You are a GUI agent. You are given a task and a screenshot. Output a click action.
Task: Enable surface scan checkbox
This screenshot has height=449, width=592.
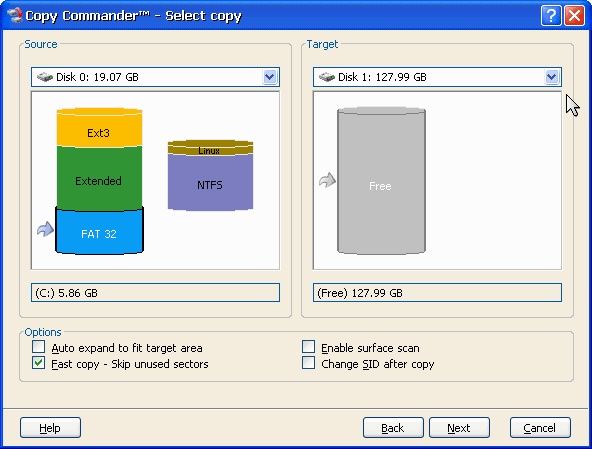tap(308, 347)
